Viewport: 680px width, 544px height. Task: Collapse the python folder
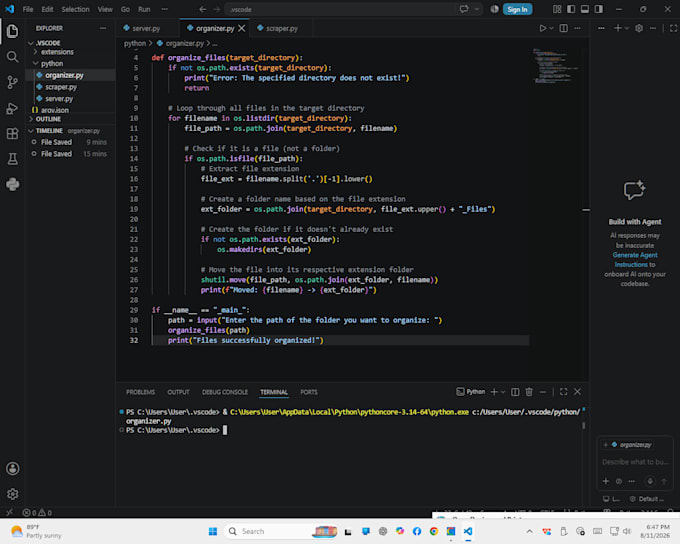click(36, 63)
